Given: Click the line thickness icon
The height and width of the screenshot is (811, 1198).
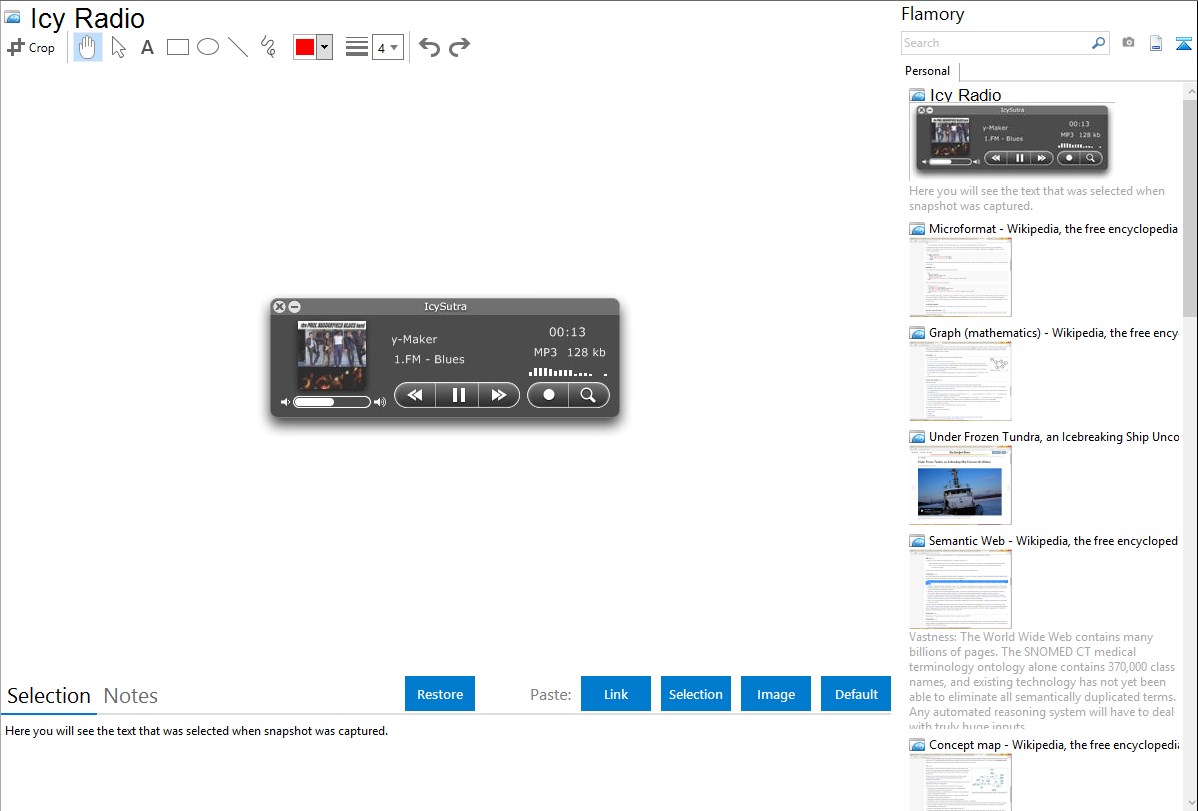Looking at the screenshot, I should (x=356, y=47).
